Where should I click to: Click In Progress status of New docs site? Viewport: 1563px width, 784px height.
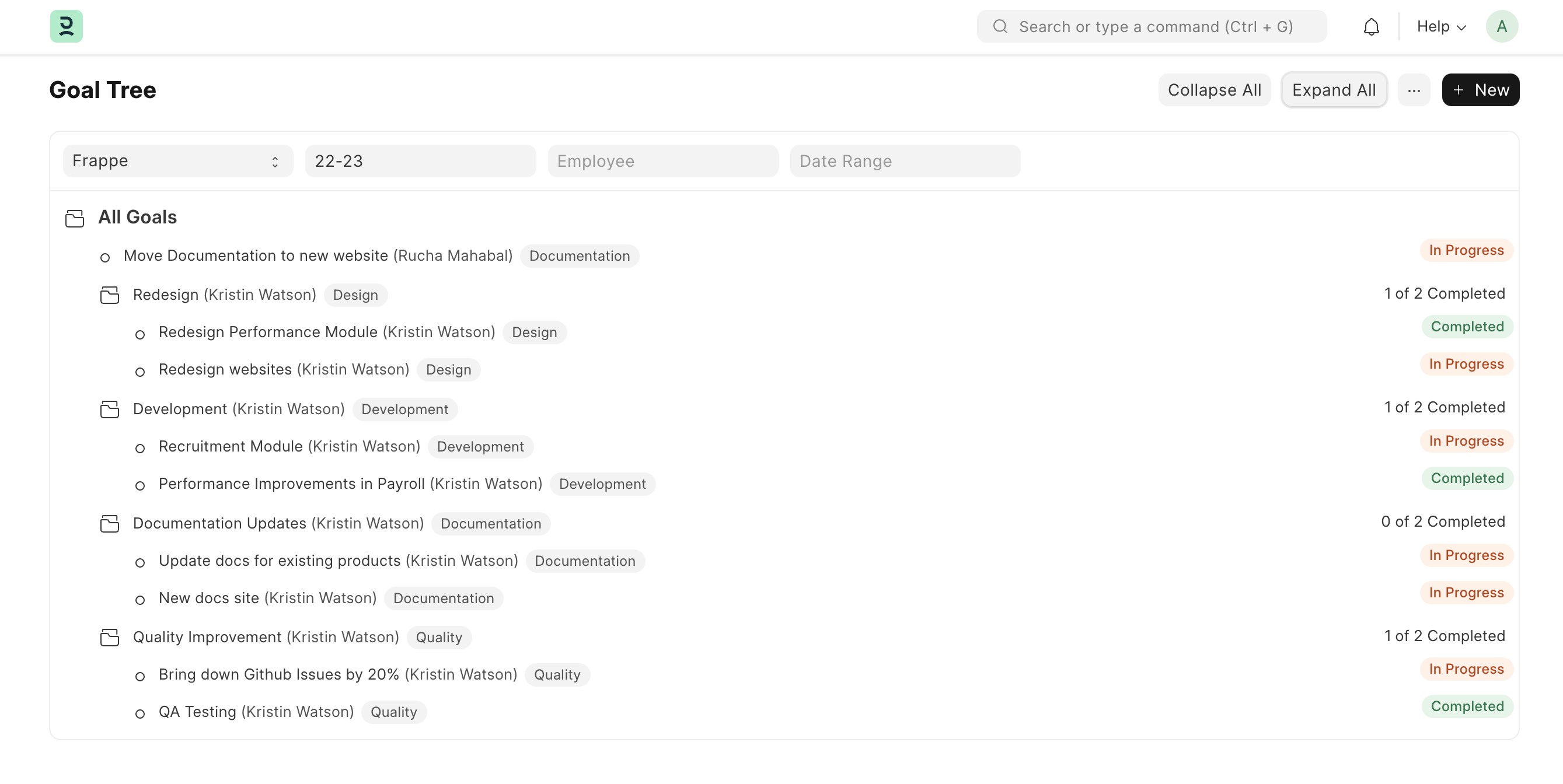[x=1466, y=593]
